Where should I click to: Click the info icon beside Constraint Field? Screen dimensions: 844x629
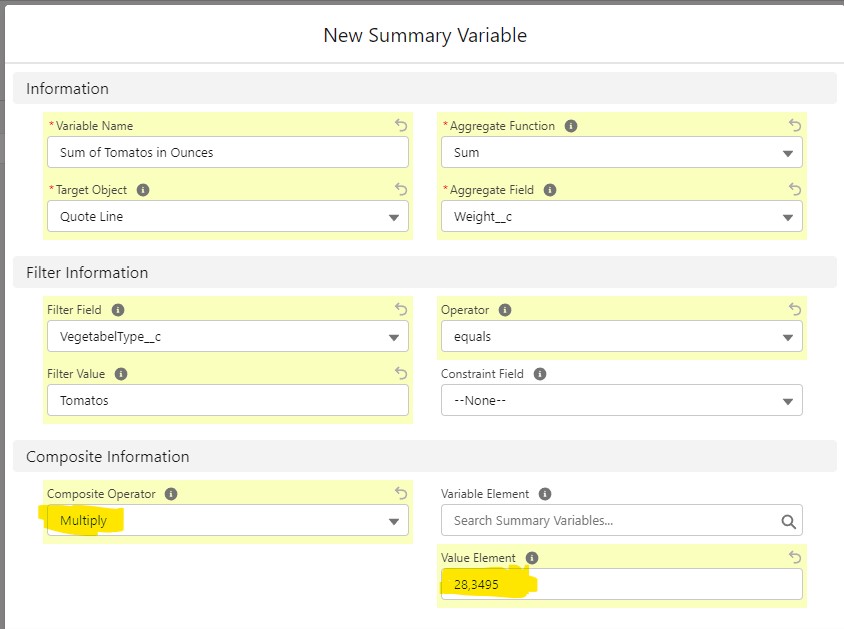click(x=540, y=374)
